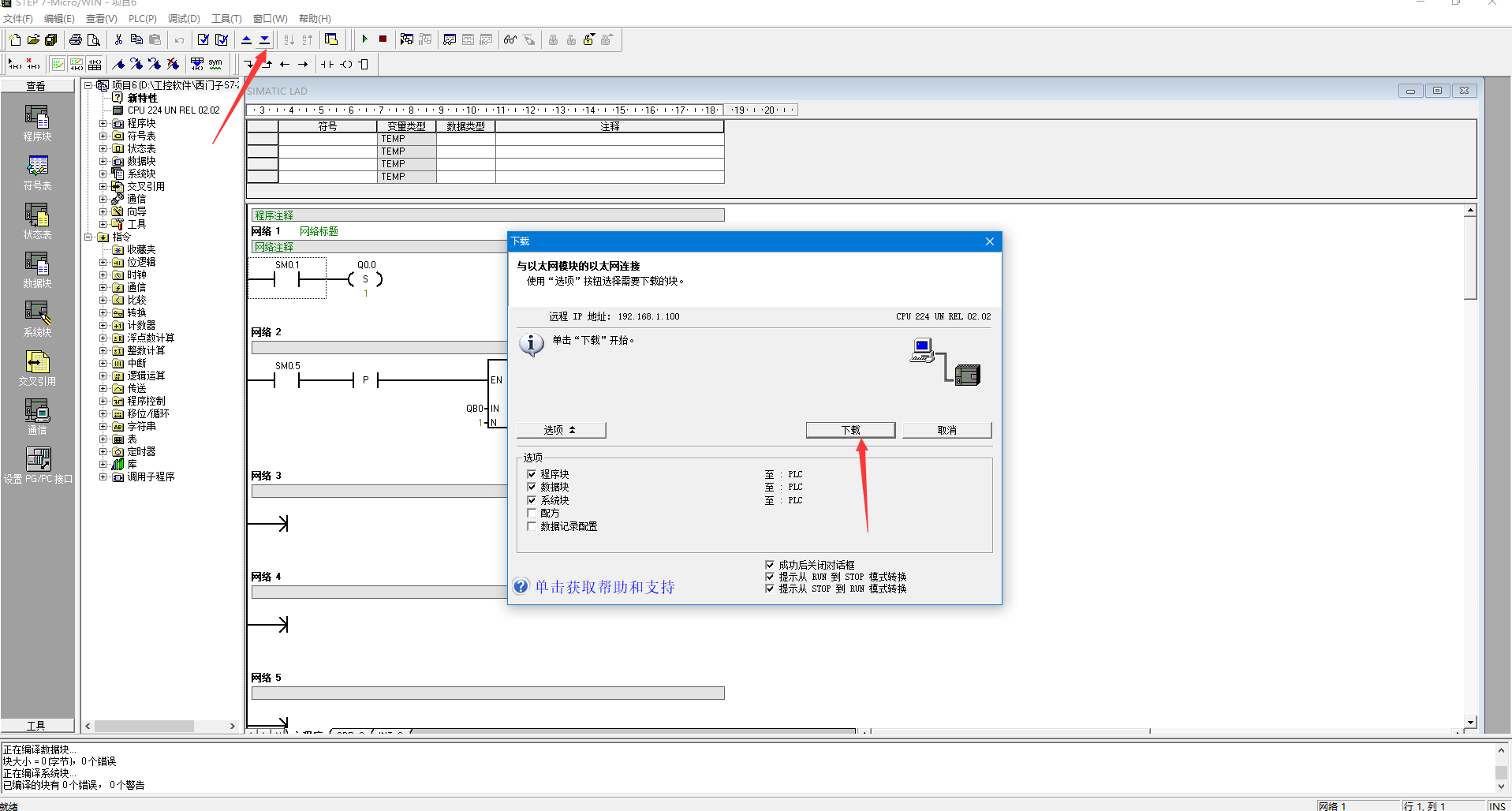Open the PLC(P) menu
This screenshot has width=1512, height=811.
coord(142,18)
